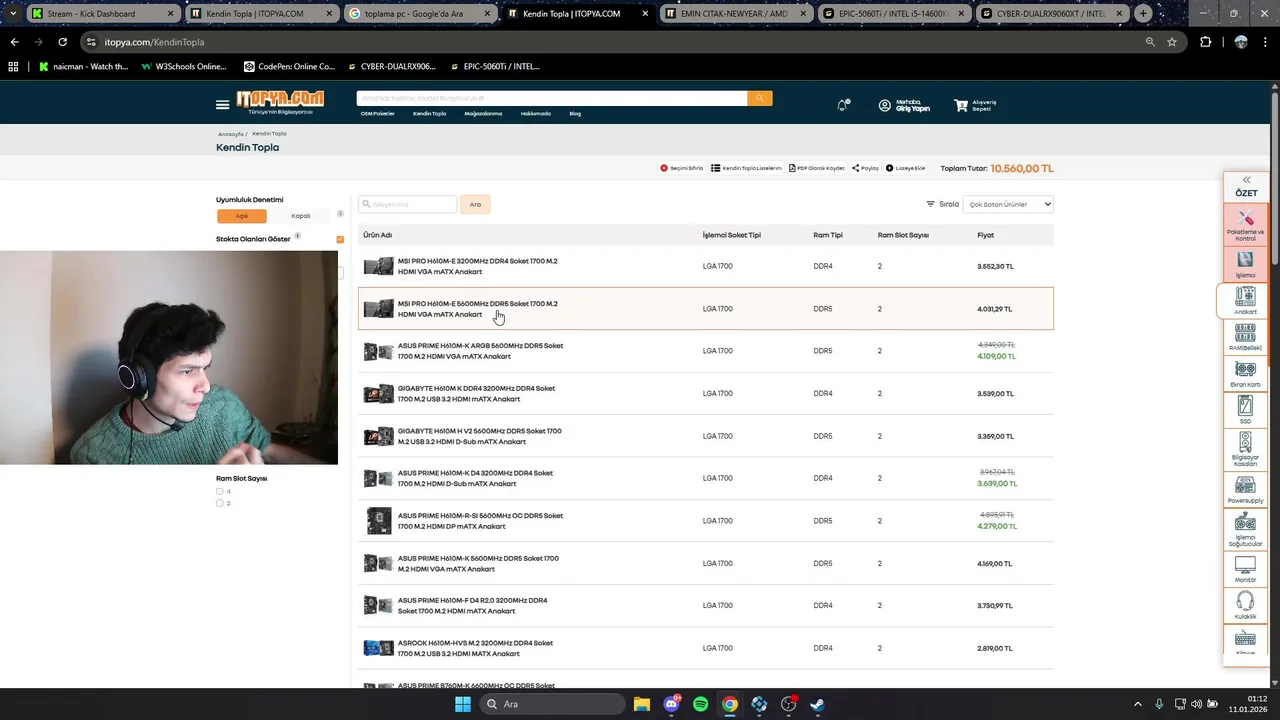
Task: Bookmark this page with the star icon
Action: (x=1172, y=42)
